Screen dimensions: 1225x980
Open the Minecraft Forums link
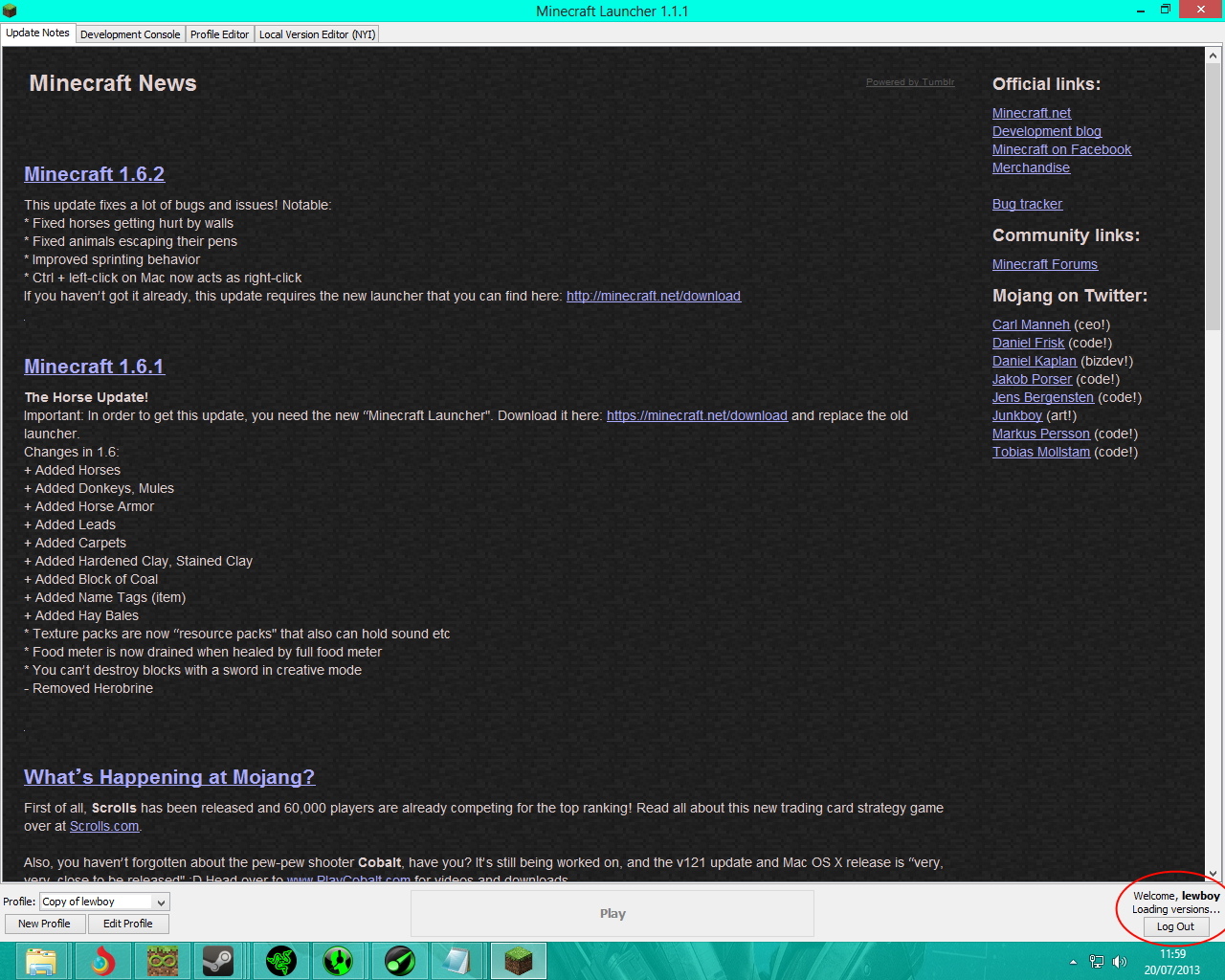click(1045, 264)
